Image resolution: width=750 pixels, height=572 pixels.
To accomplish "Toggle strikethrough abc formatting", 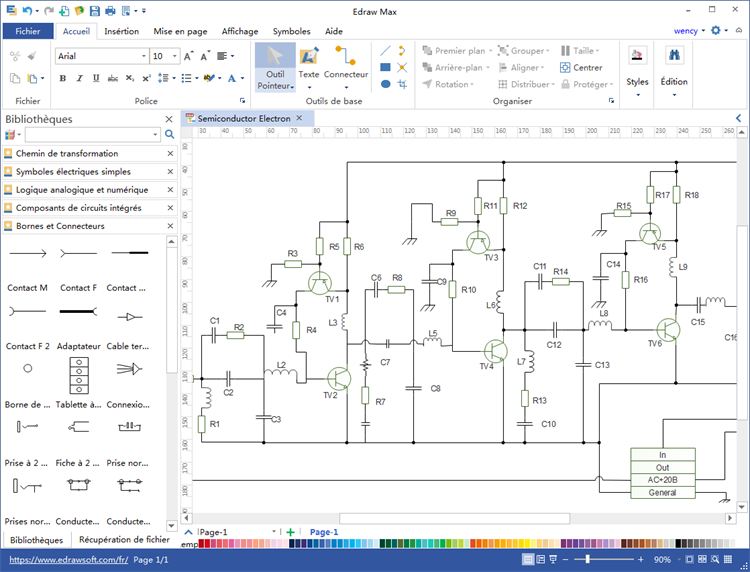I will coord(112,78).
